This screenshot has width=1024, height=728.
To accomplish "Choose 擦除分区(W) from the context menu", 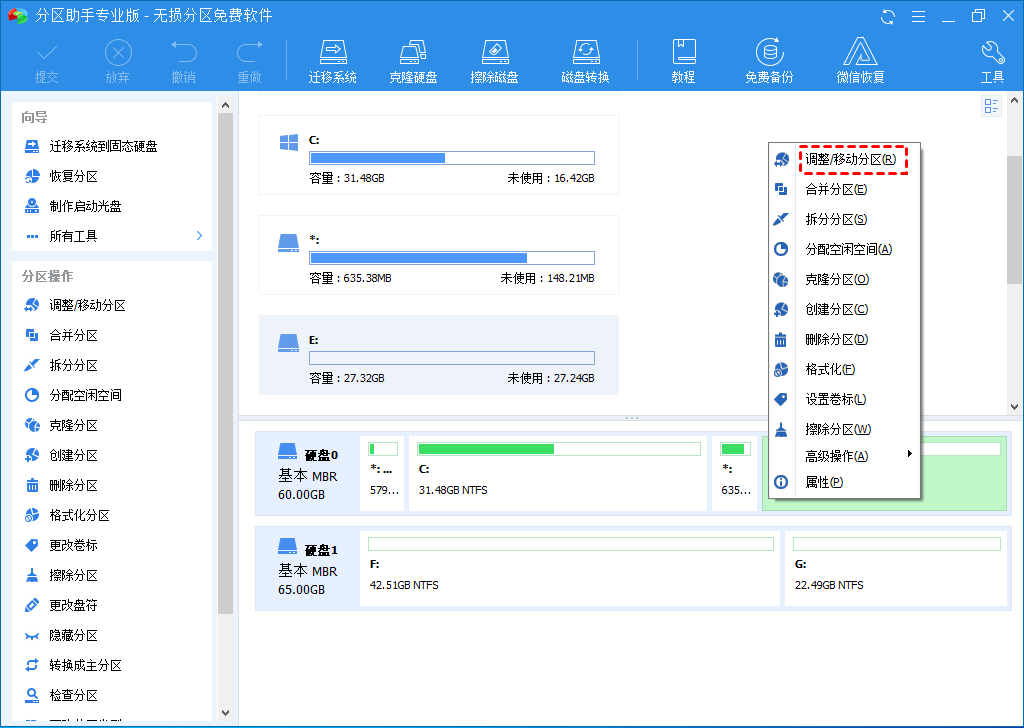I will click(x=844, y=430).
